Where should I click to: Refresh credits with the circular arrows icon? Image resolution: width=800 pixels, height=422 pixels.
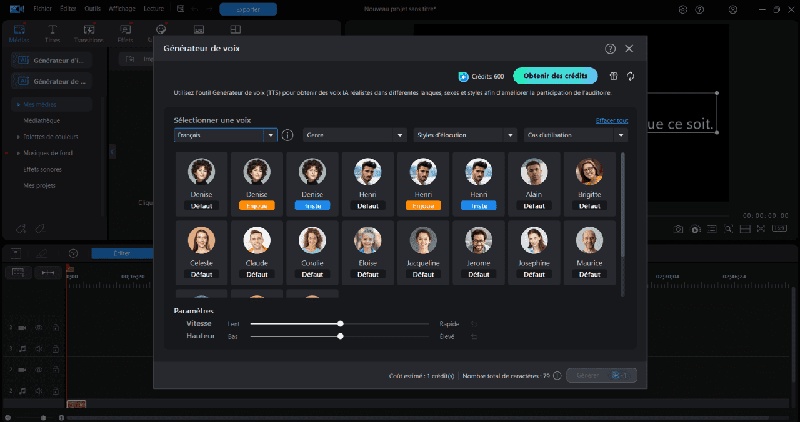pyautogui.click(x=631, y=76)
